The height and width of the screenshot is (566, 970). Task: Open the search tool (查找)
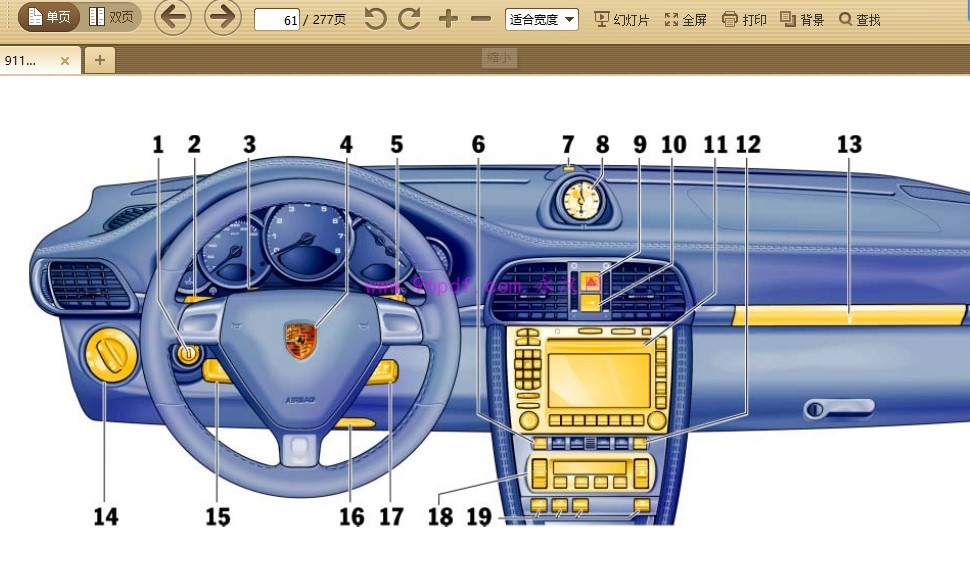point(859,19)
